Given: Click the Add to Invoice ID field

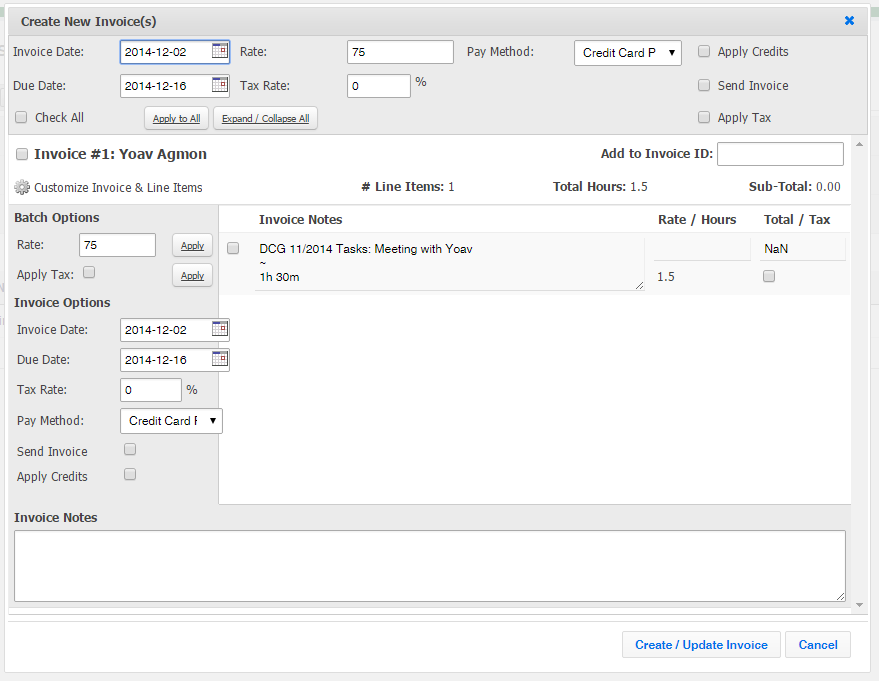Looking at the screenshot, I should pos(780,154).
